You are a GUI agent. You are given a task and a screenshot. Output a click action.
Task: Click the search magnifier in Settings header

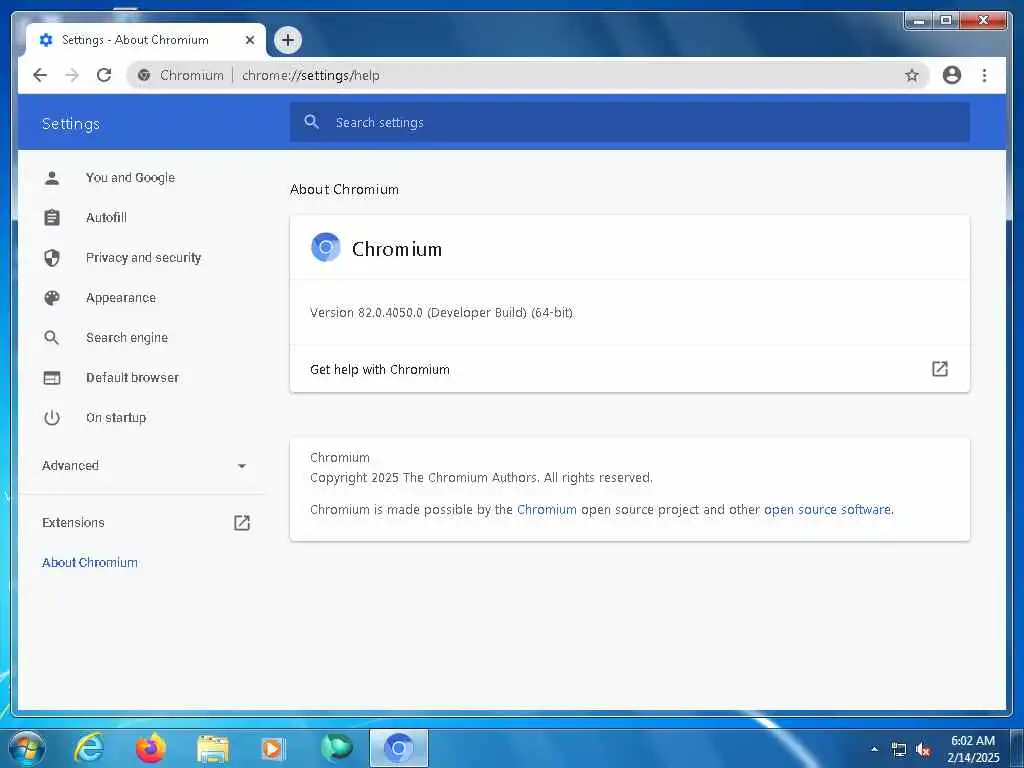(x=312, y=122)
